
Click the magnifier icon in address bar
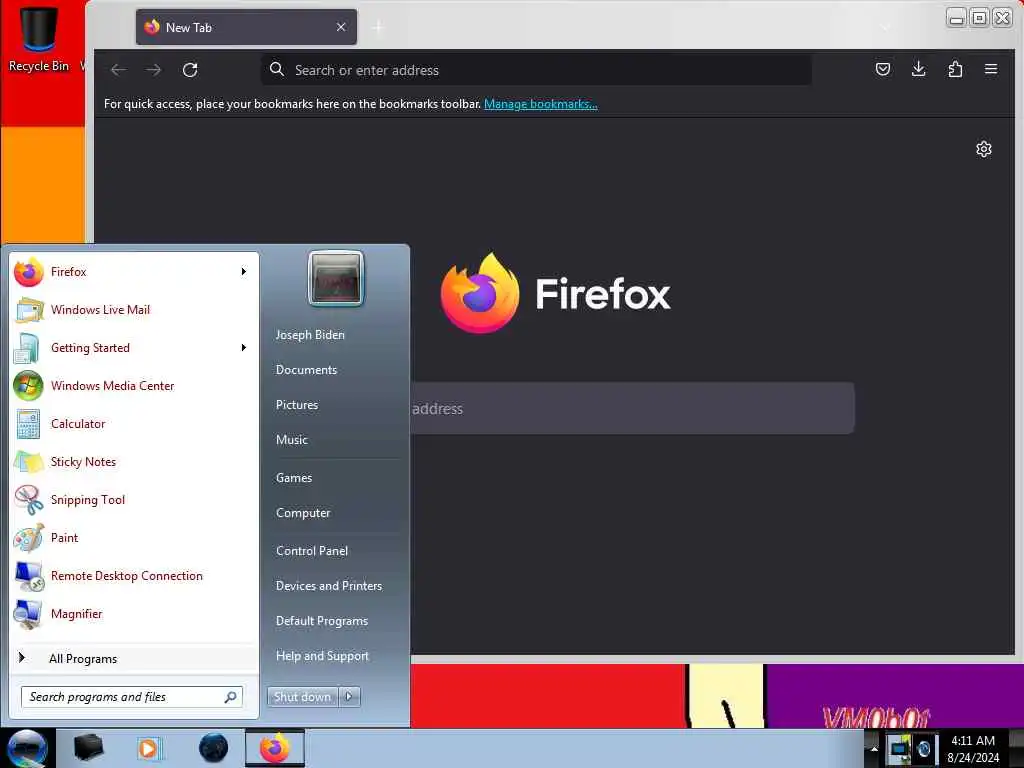click(x=277, y=69)
